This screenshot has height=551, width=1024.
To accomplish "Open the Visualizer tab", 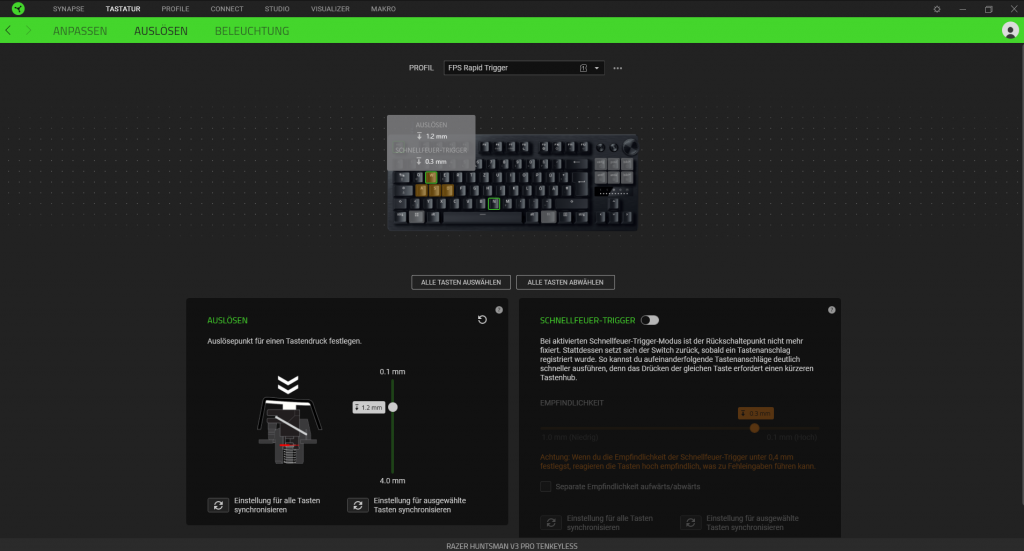I will point(330,9).
